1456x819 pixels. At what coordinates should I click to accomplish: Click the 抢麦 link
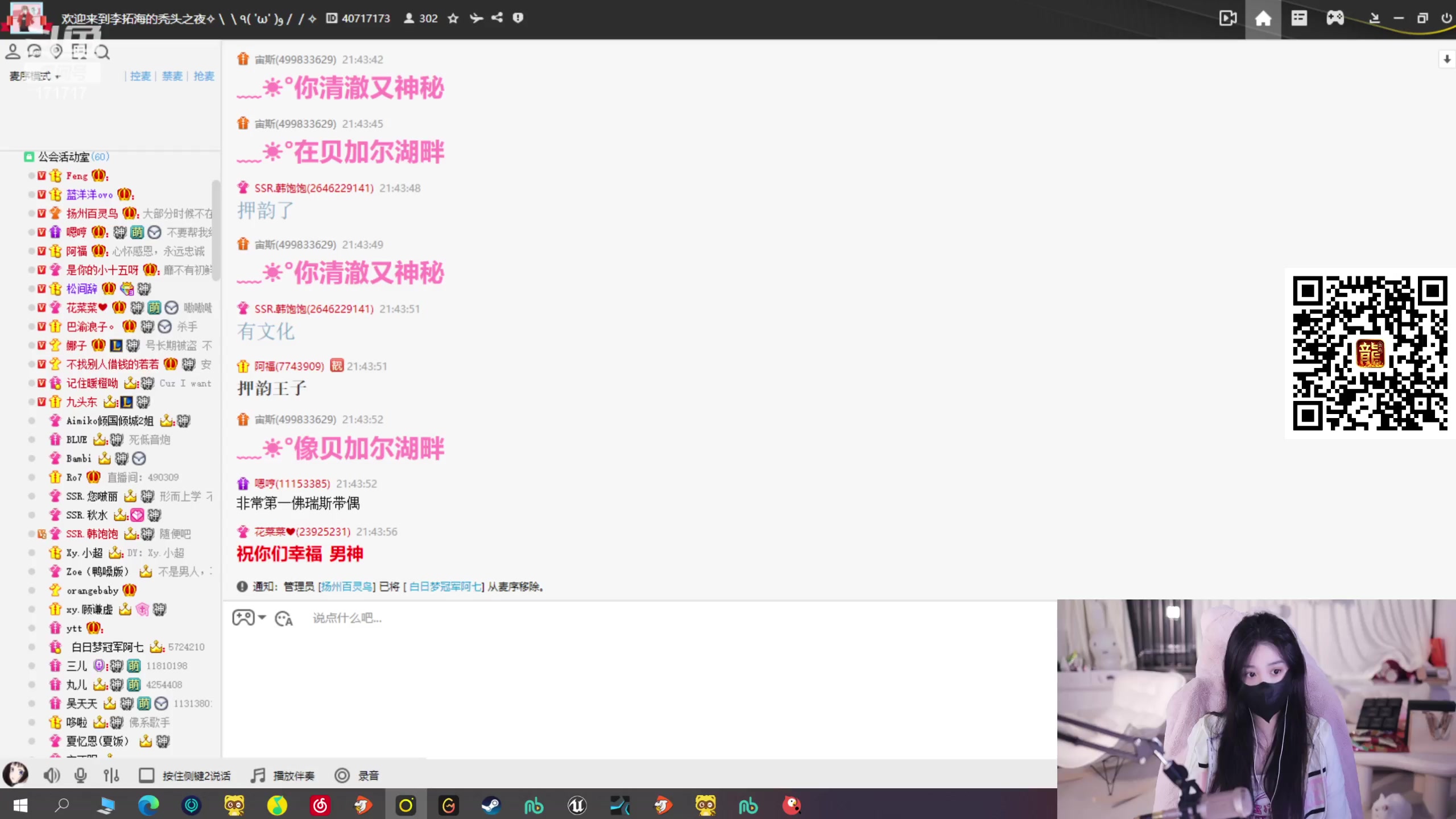coord(204,76)
